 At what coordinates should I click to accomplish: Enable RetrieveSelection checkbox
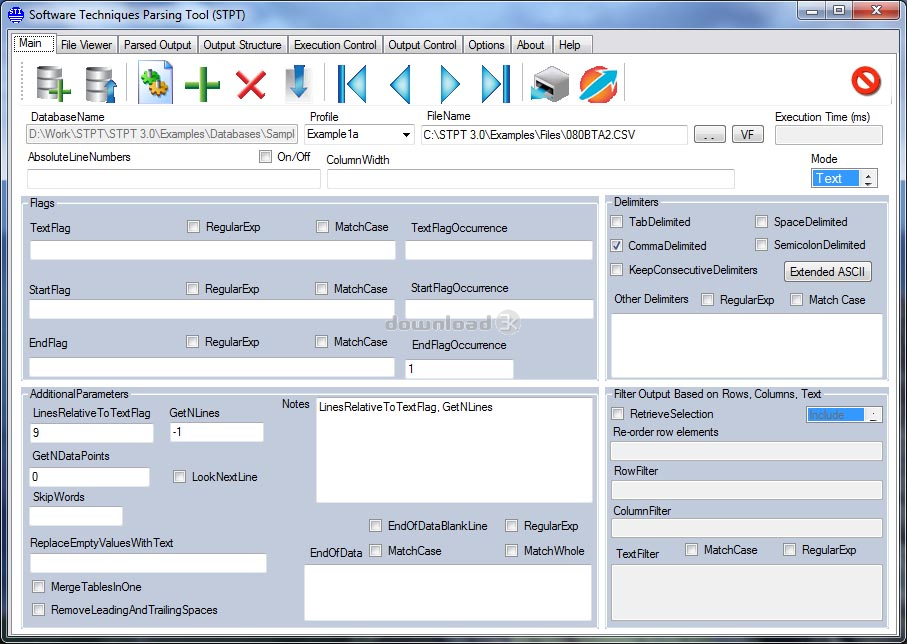click(x=618, y=414)
